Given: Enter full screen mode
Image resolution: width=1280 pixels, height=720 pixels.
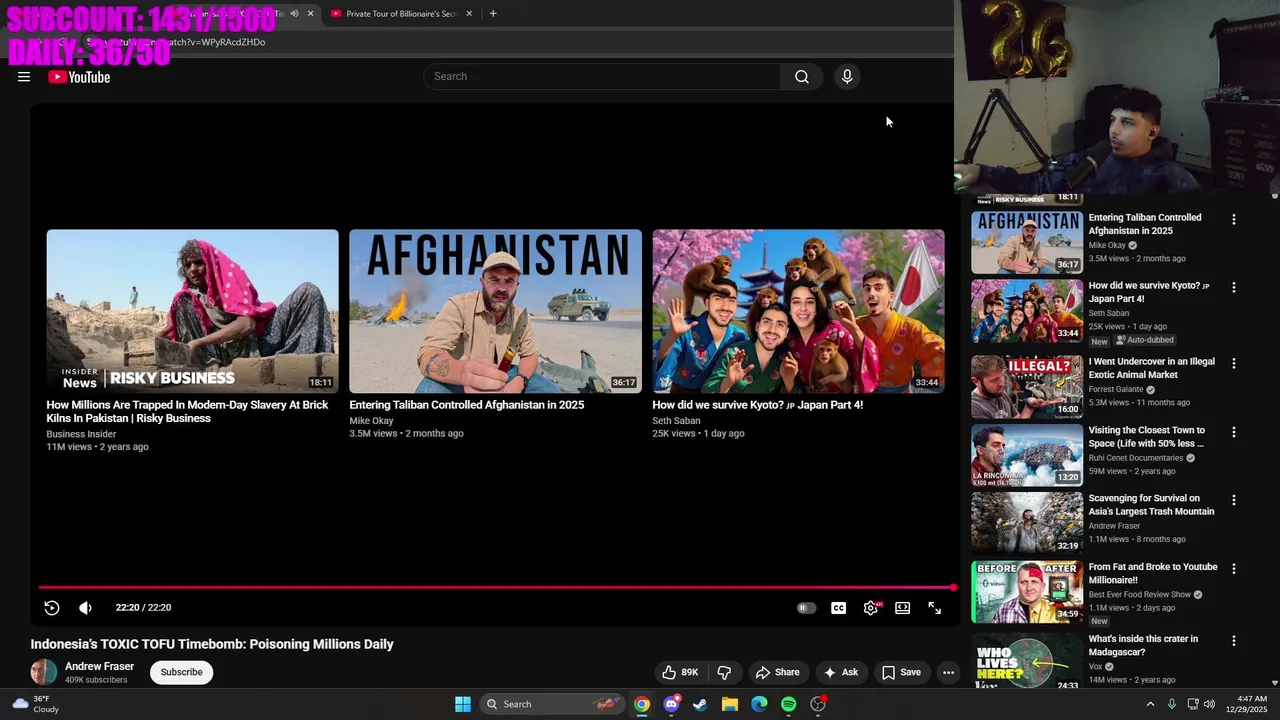Looking at the screenshot, I should 935,608.
